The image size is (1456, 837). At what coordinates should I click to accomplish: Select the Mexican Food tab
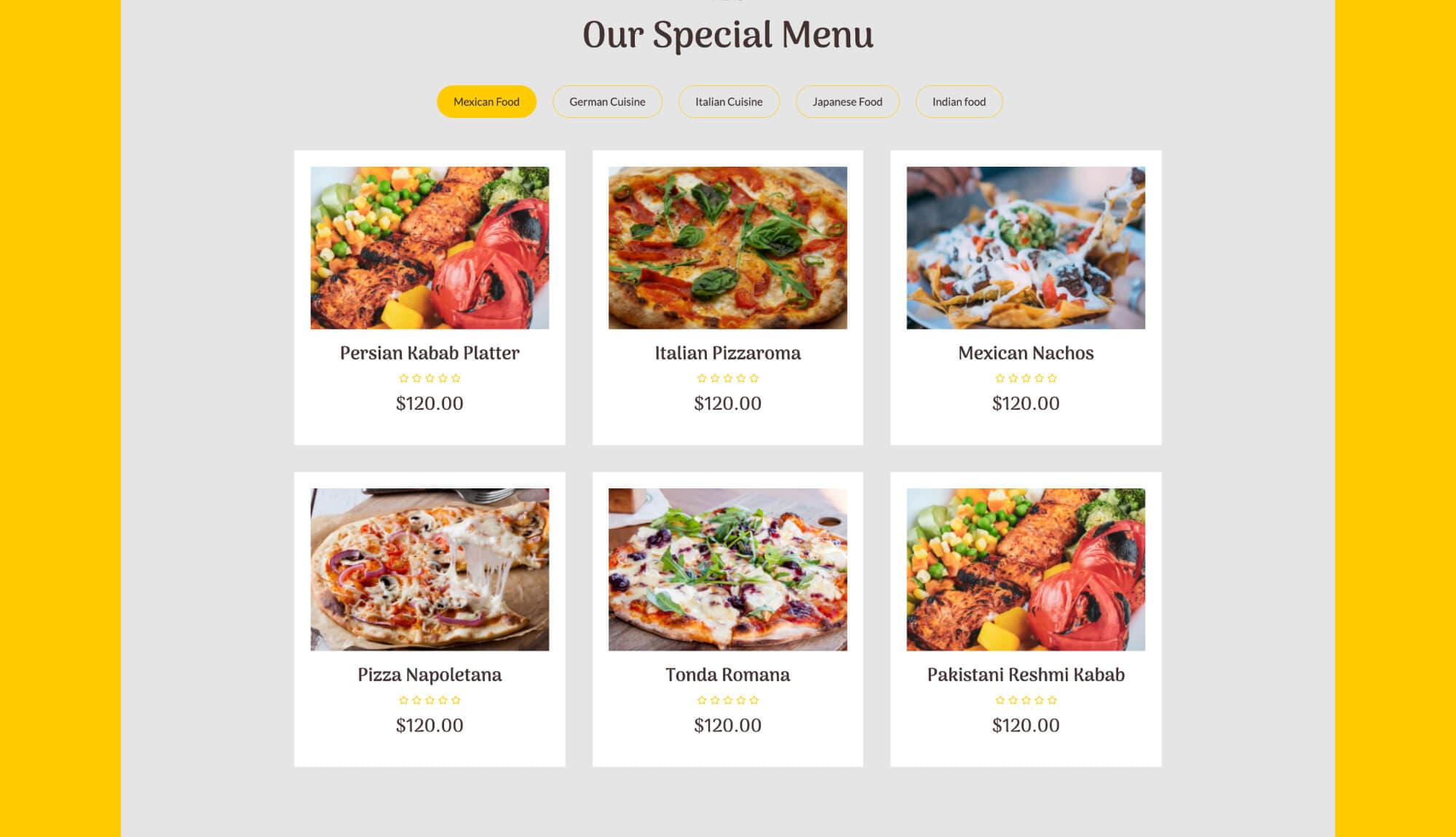pos(486,102)
